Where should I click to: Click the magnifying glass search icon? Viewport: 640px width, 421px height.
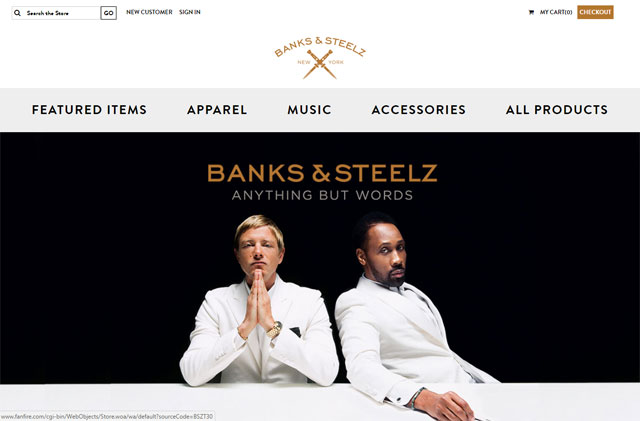[x=18, y=13]
